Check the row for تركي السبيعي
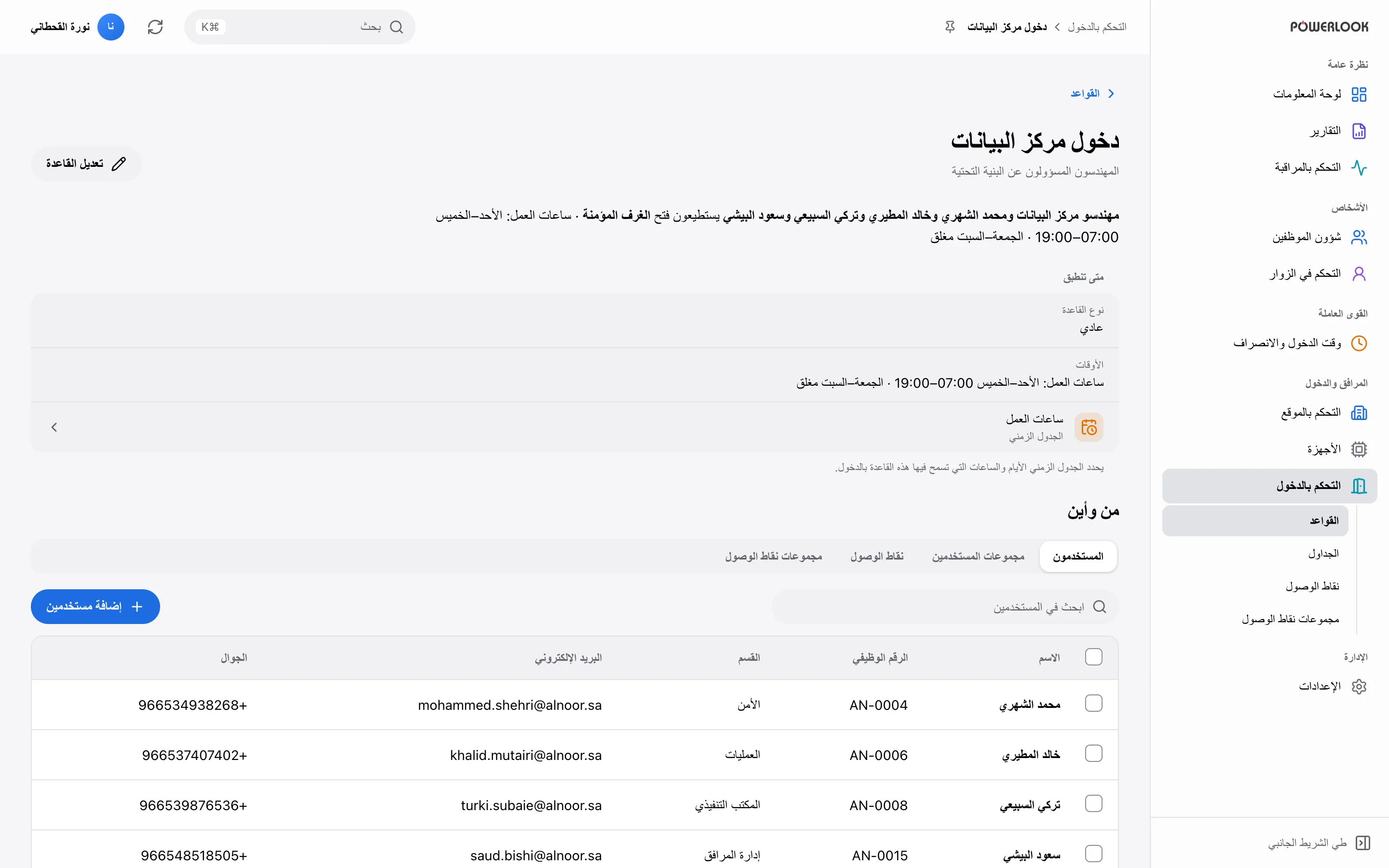 click(x=1093, y=804)
